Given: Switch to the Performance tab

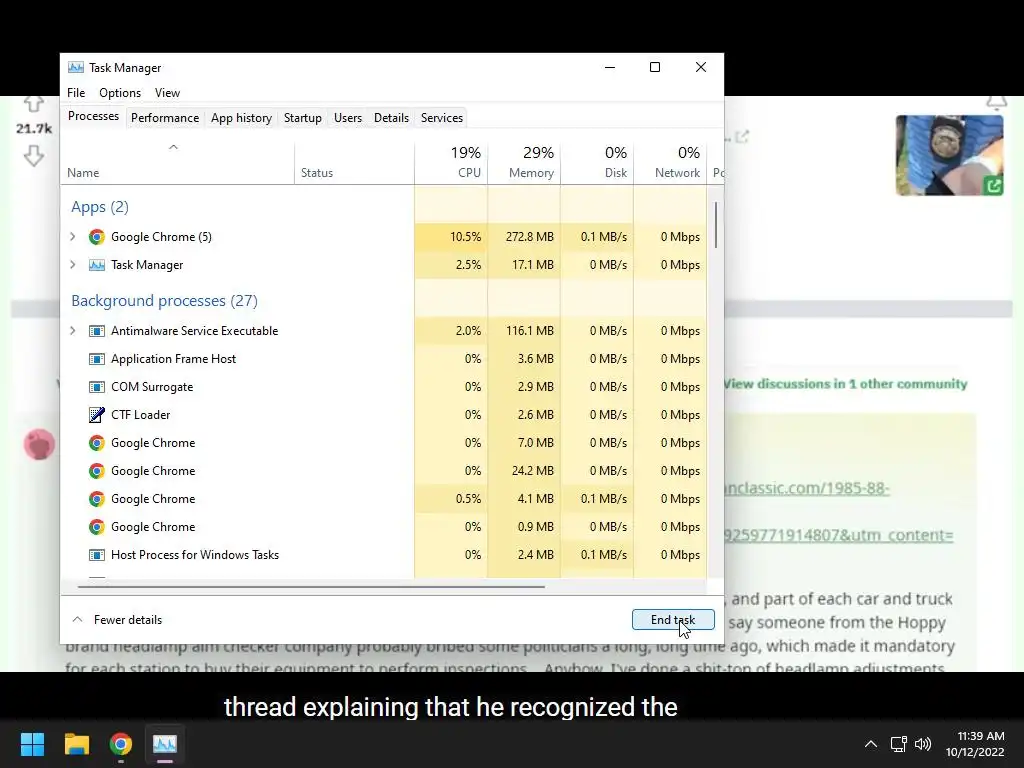Looking at the screenshot, I should click(x=165, y=118).
